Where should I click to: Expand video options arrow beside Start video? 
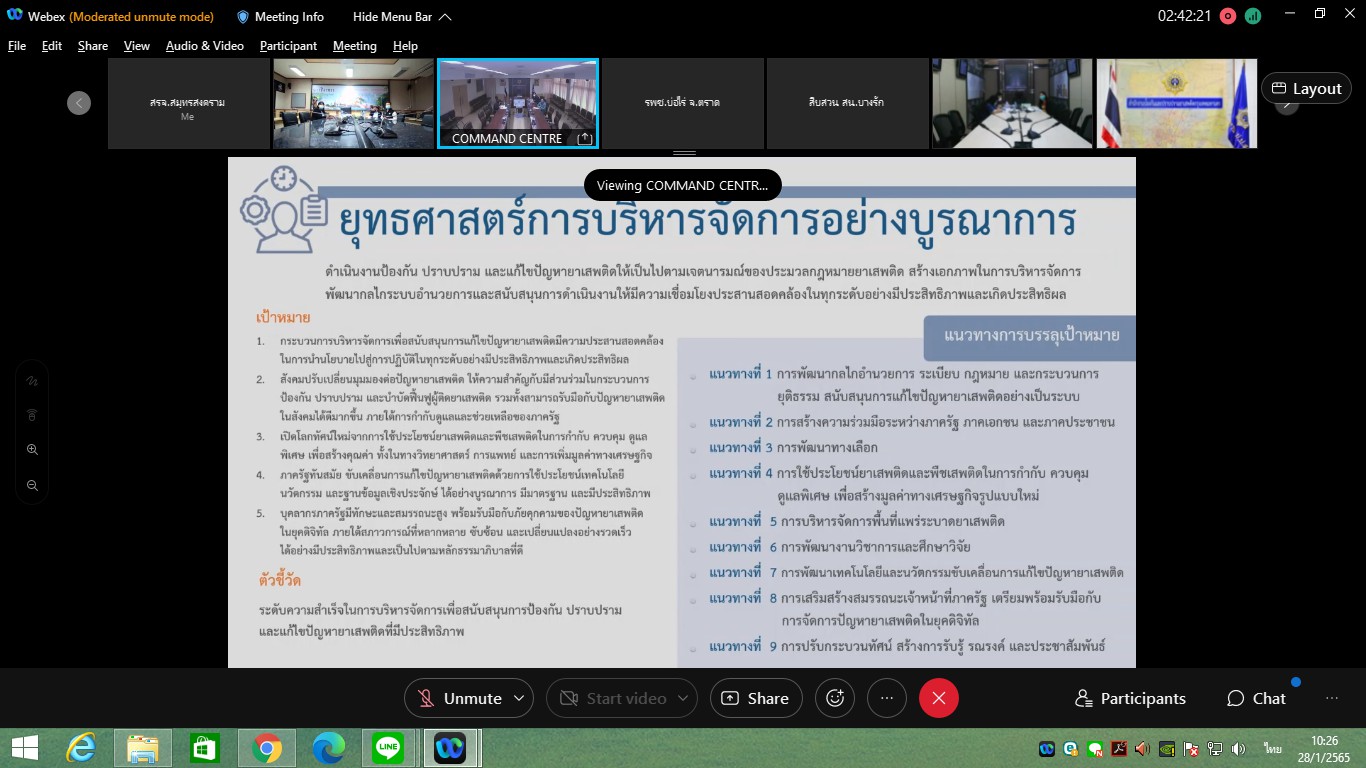tap(683, 698)
